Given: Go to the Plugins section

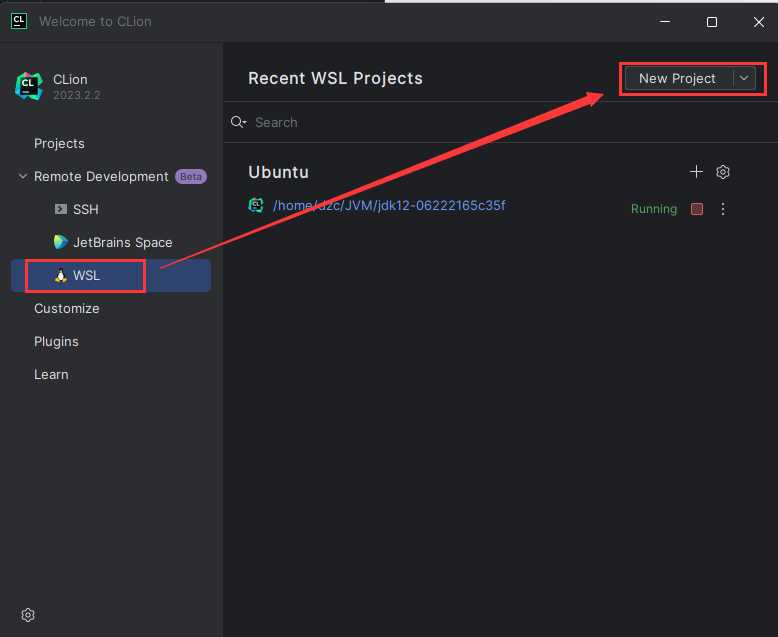Looking at the screenshot, I should 56,342.
